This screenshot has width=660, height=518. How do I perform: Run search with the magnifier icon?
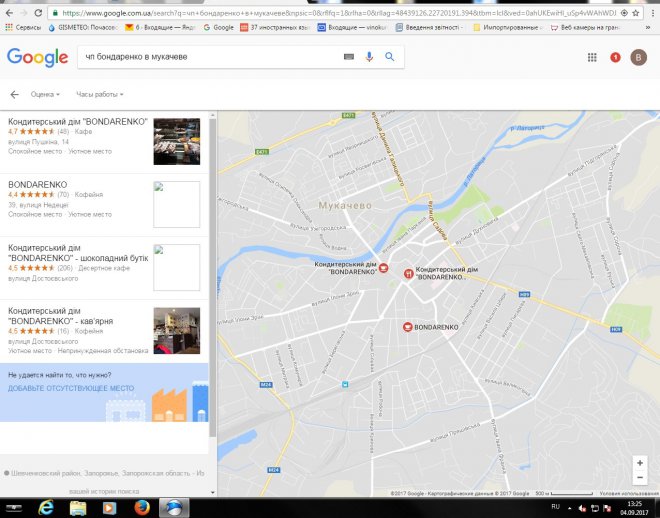(x=390, y=57)
